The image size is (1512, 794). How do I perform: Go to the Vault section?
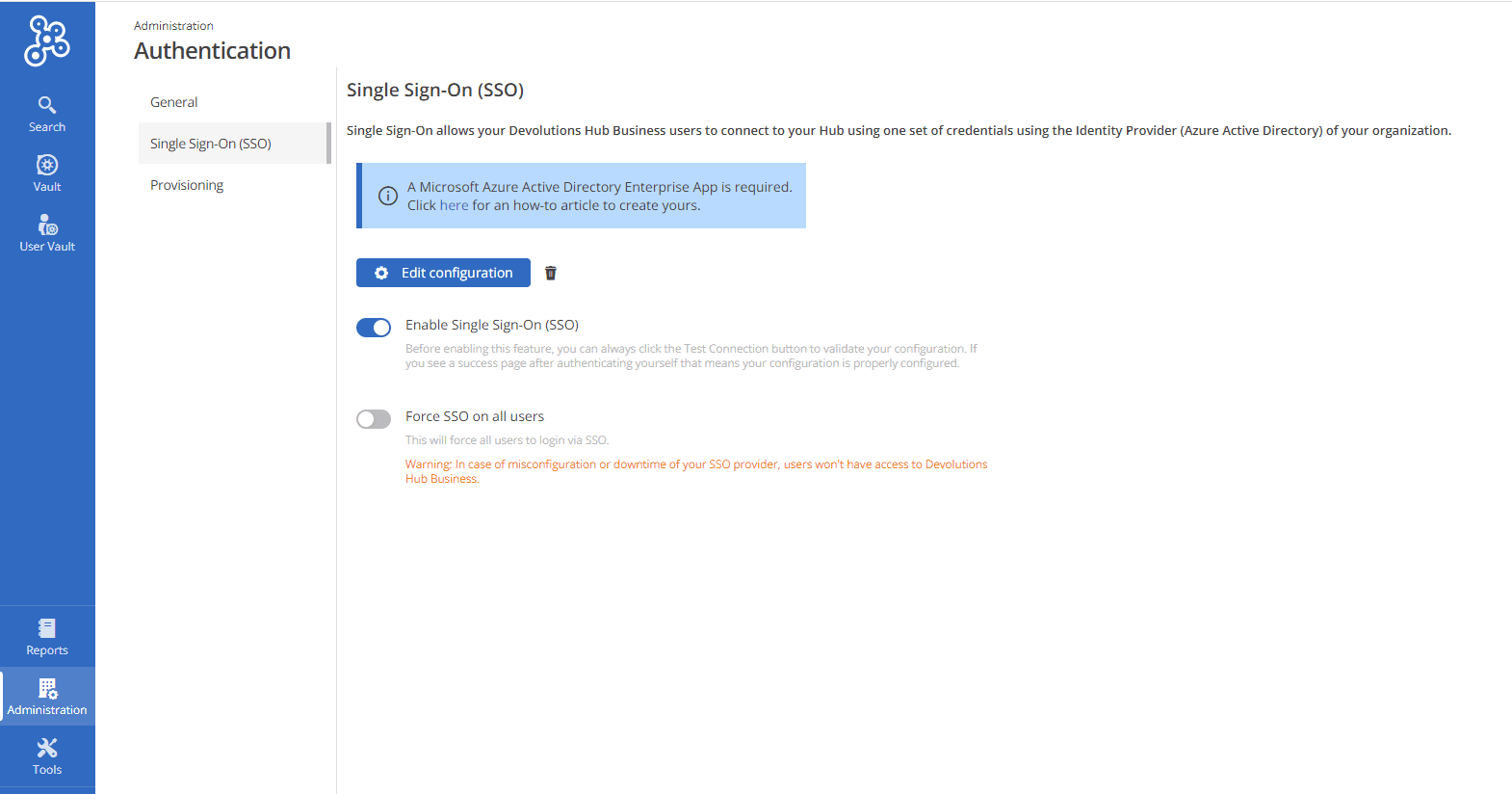[x=47, y=173]
